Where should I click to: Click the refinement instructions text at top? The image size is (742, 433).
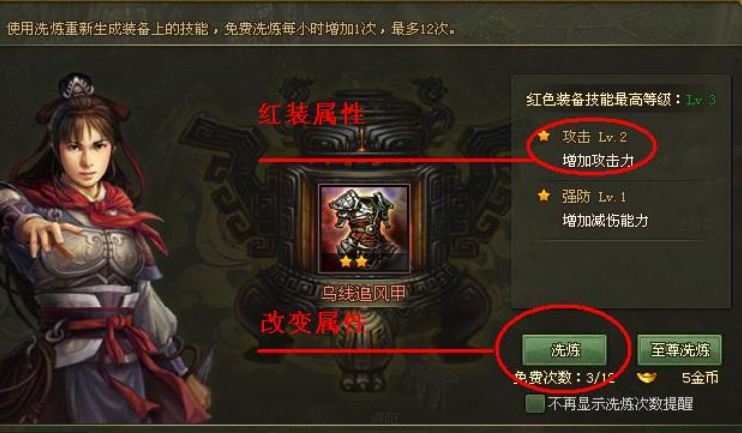pyautogui.click(x=231, y=29)
